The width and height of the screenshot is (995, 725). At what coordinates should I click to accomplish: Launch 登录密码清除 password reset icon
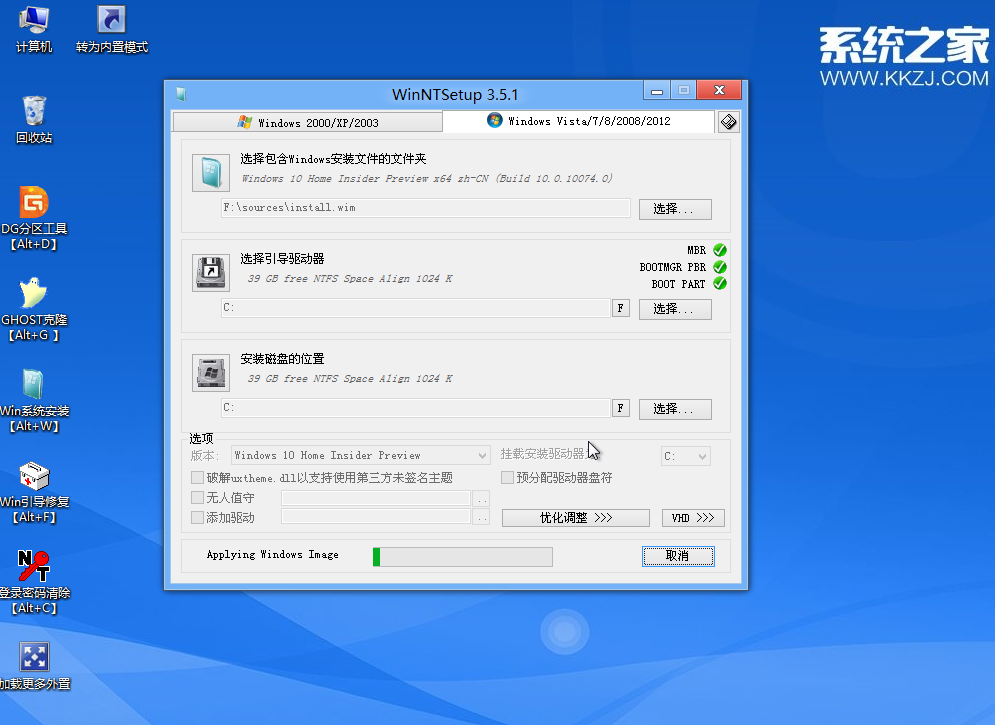click(34, 582)
